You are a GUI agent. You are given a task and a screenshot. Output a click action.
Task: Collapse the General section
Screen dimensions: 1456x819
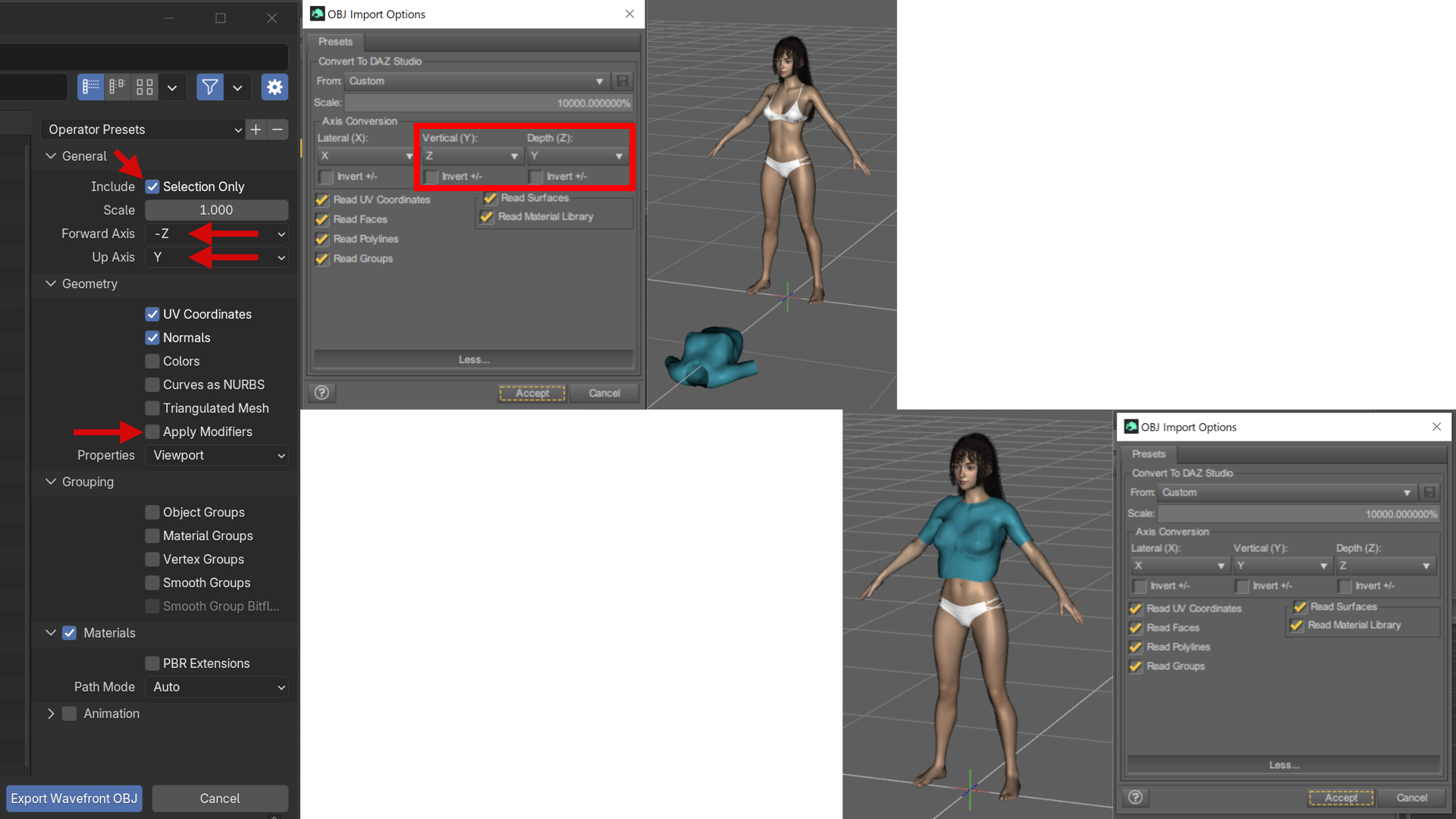(x=51, y=156)
